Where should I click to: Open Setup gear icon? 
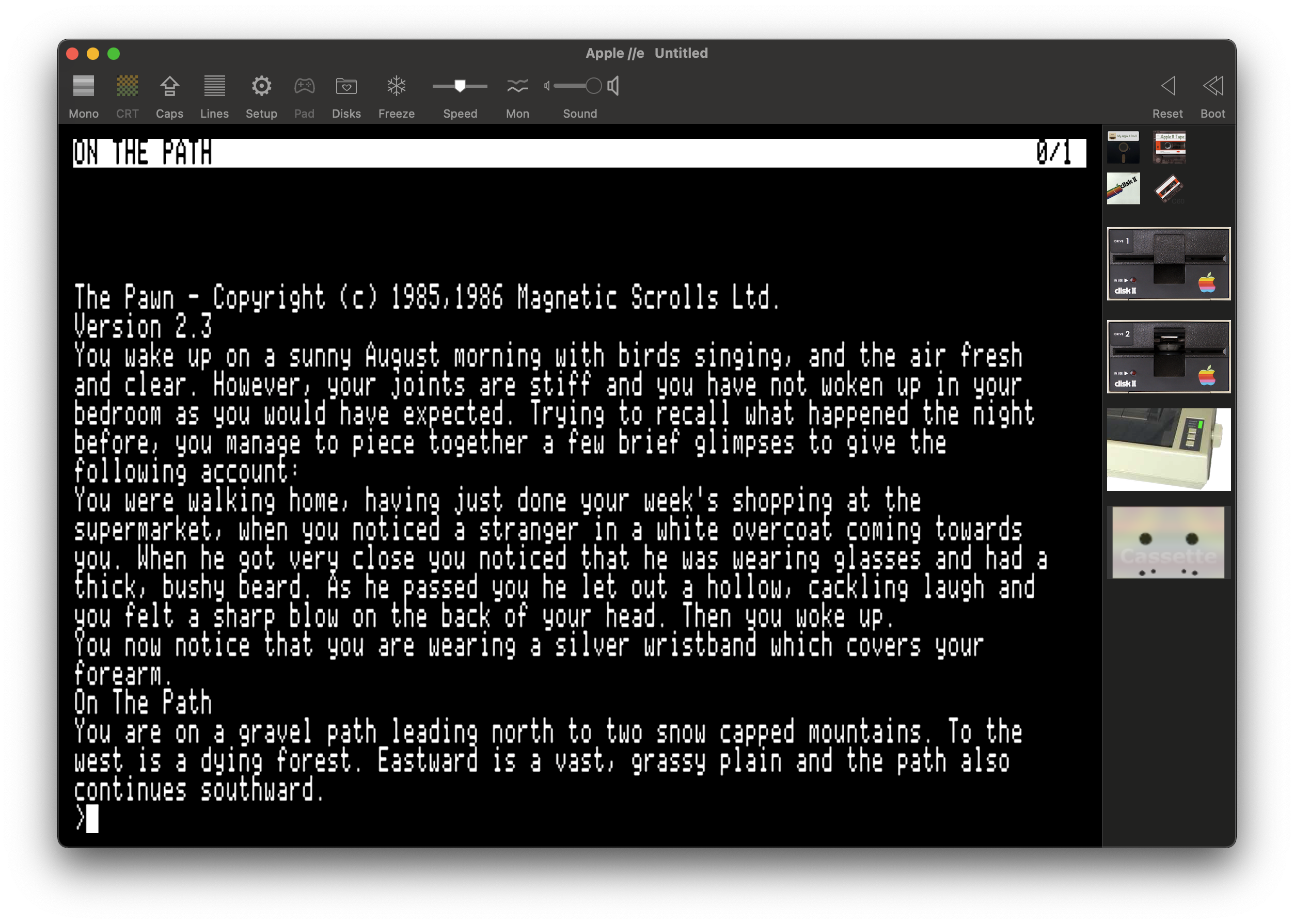coord(261,87)
